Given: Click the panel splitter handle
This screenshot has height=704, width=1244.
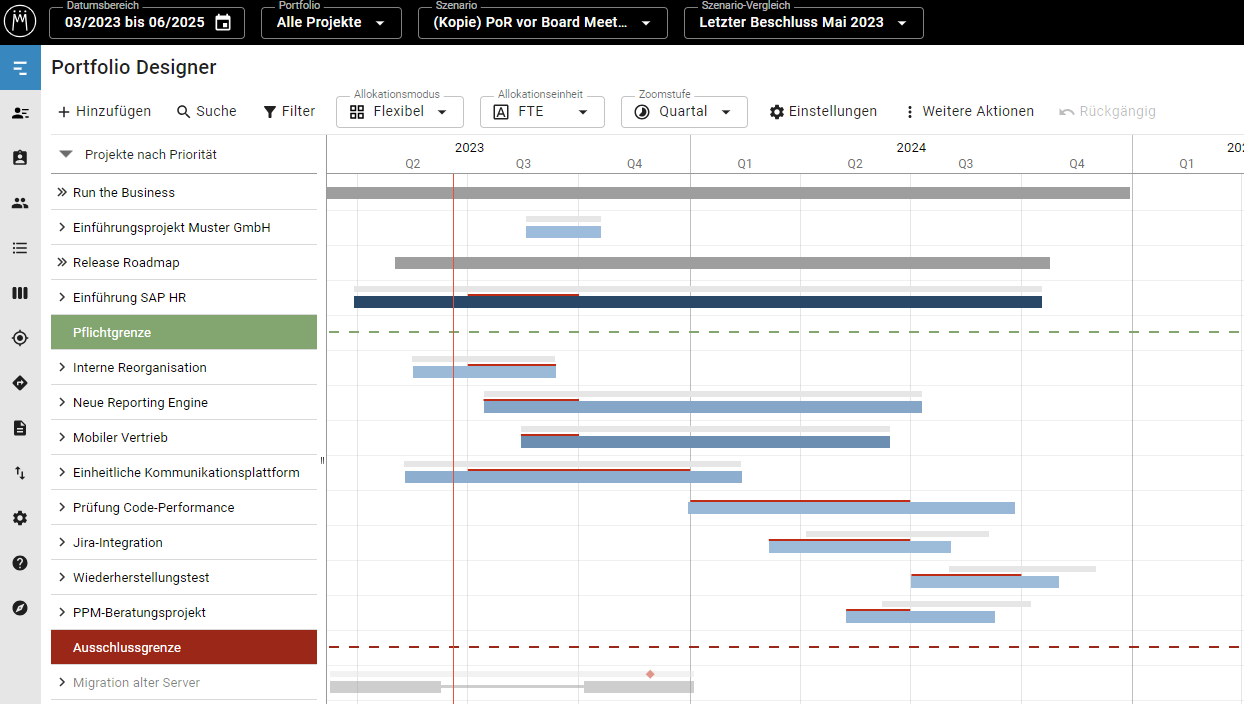Looking at the screenshot, I should 322,460.
